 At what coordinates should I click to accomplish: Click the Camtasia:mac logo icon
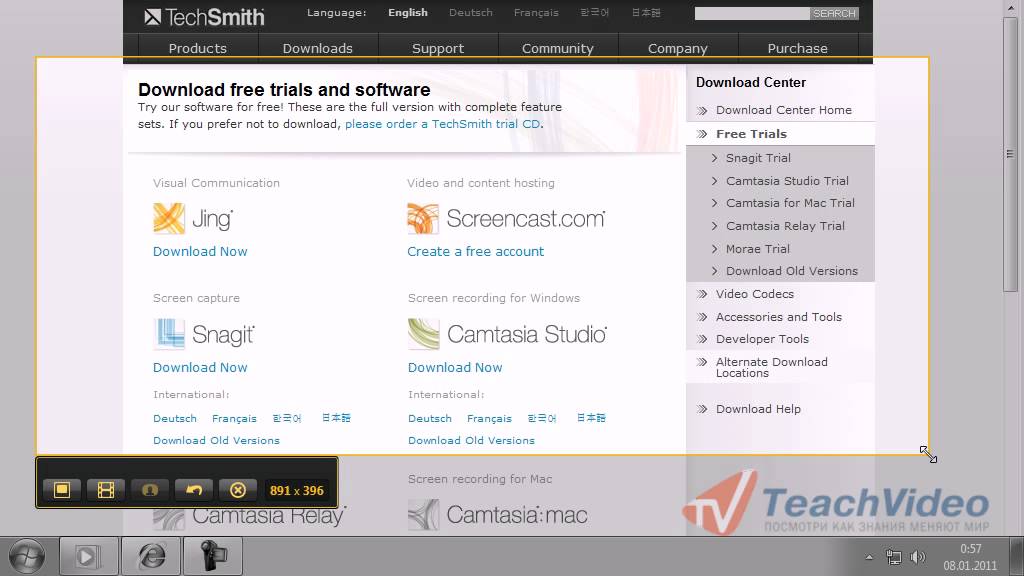(x=424, y=515)
